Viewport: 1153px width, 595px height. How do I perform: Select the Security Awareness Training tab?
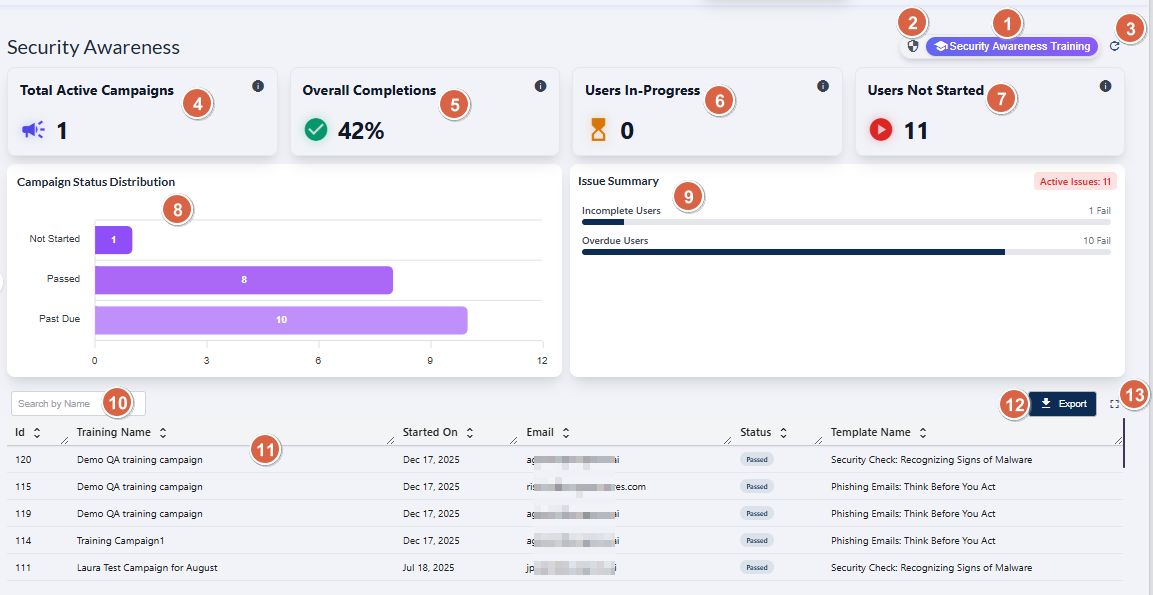(1011, 46)
